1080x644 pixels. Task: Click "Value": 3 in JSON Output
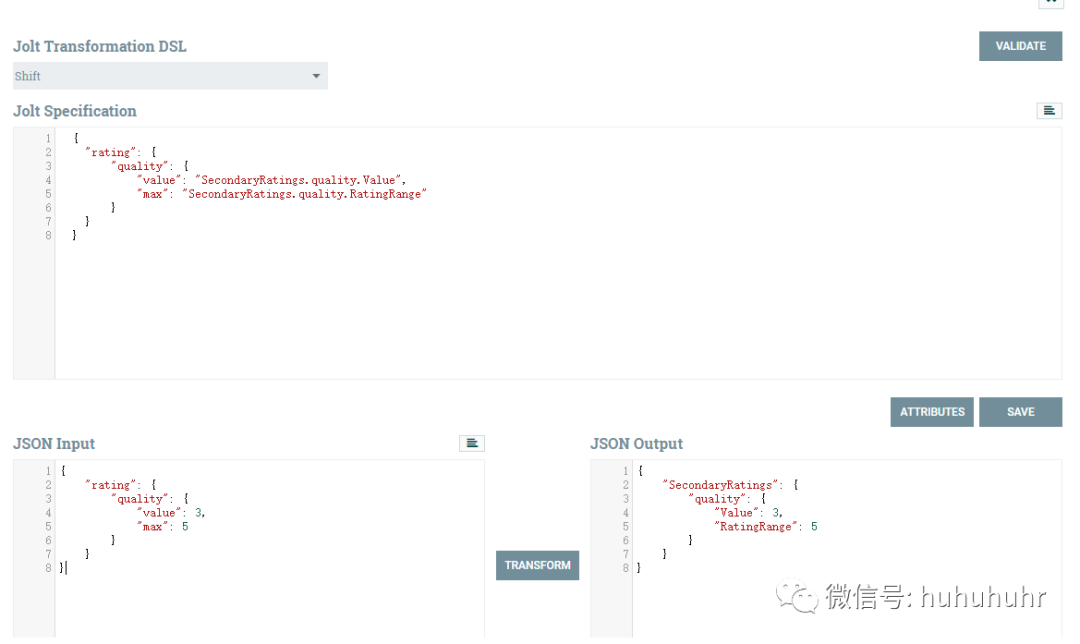coord(748,513)
